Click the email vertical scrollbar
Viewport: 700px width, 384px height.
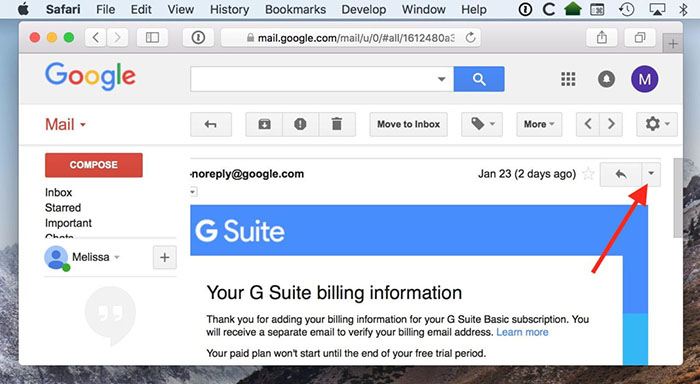pos(678,197)
